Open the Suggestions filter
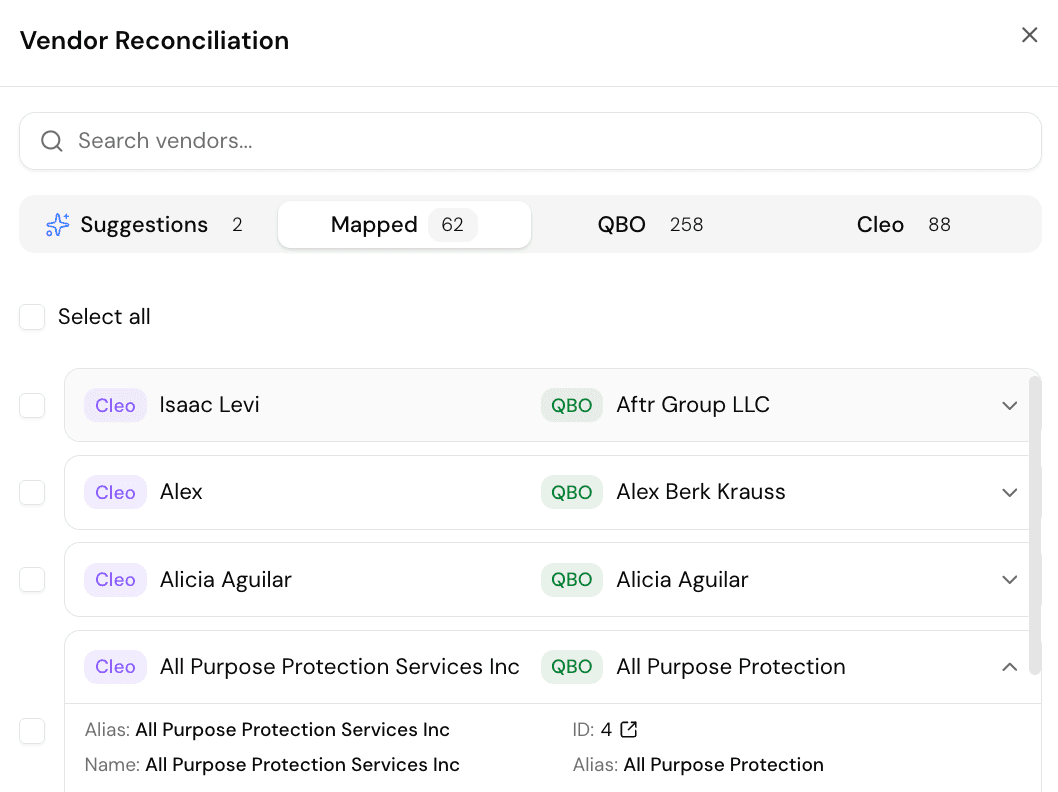This screenshot has width=1058, height=792. 144,224
